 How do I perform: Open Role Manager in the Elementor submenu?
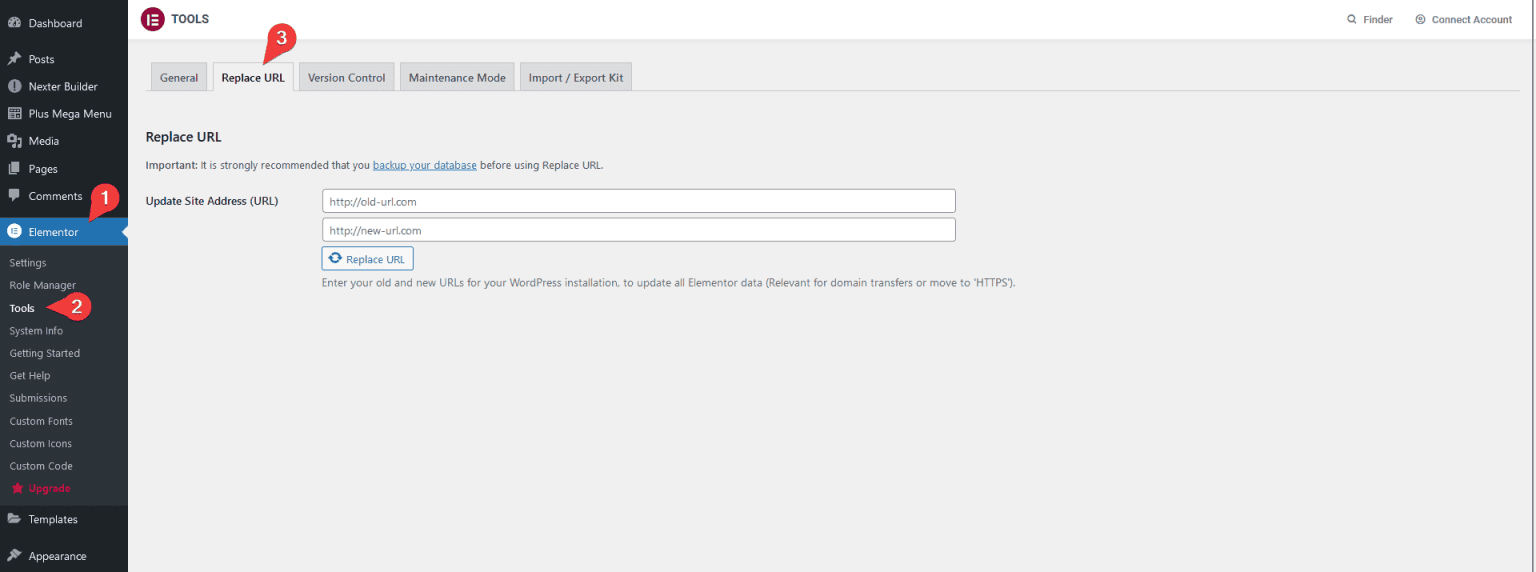pyautogui.click(x=42, y=286)
